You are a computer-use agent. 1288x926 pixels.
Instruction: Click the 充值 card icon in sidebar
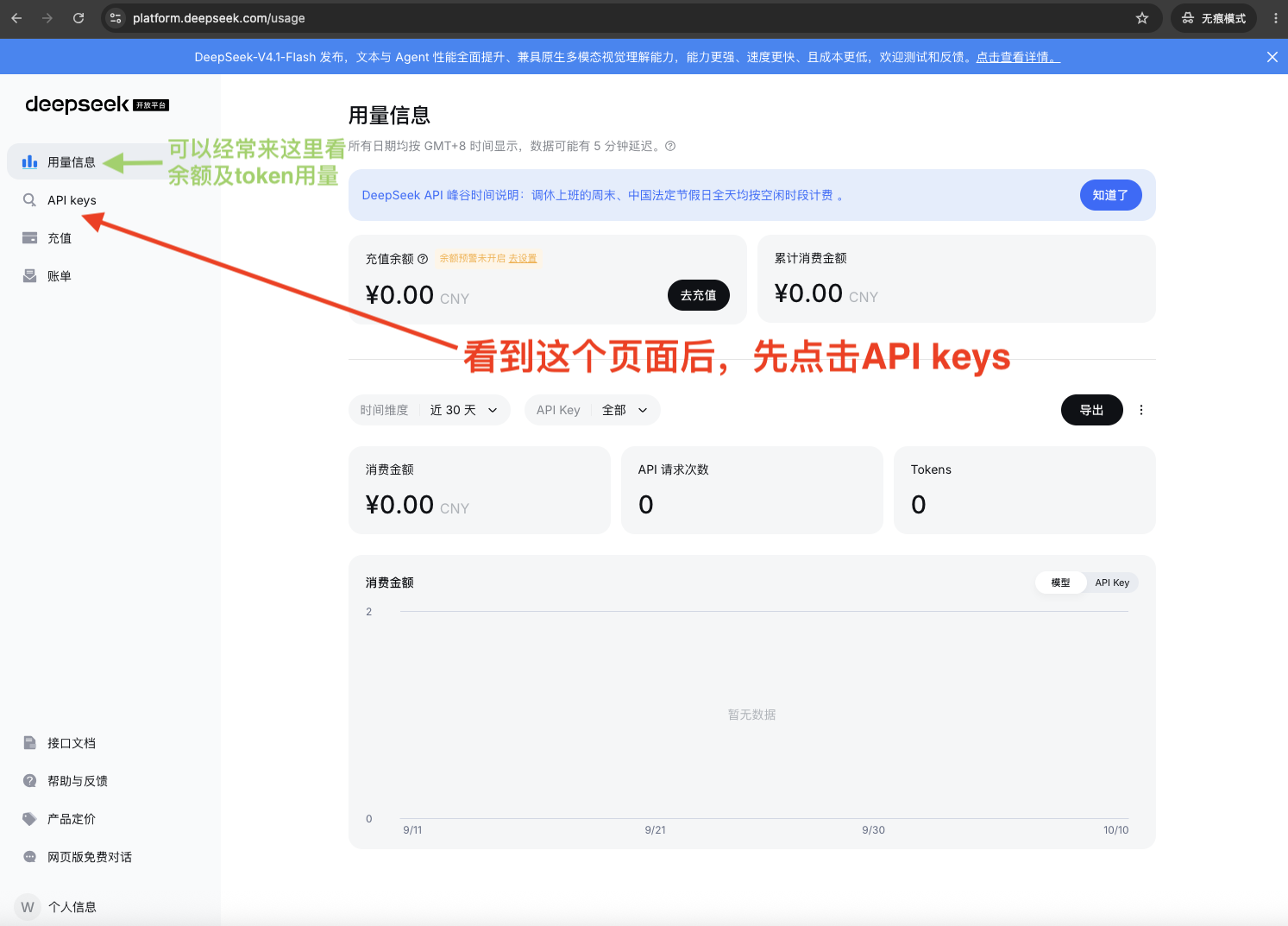coord(30,238)
